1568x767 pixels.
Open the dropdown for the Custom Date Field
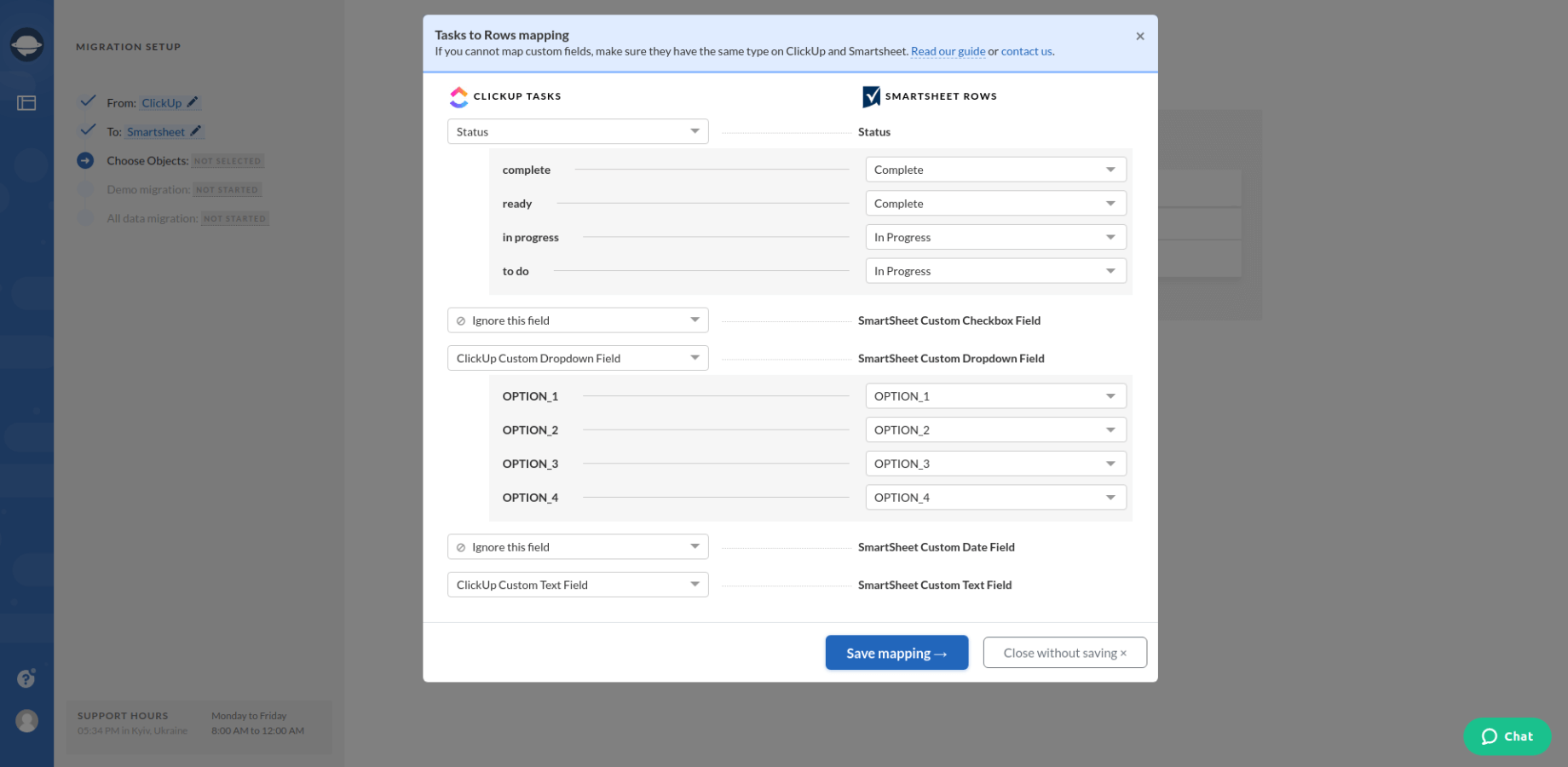578,547
